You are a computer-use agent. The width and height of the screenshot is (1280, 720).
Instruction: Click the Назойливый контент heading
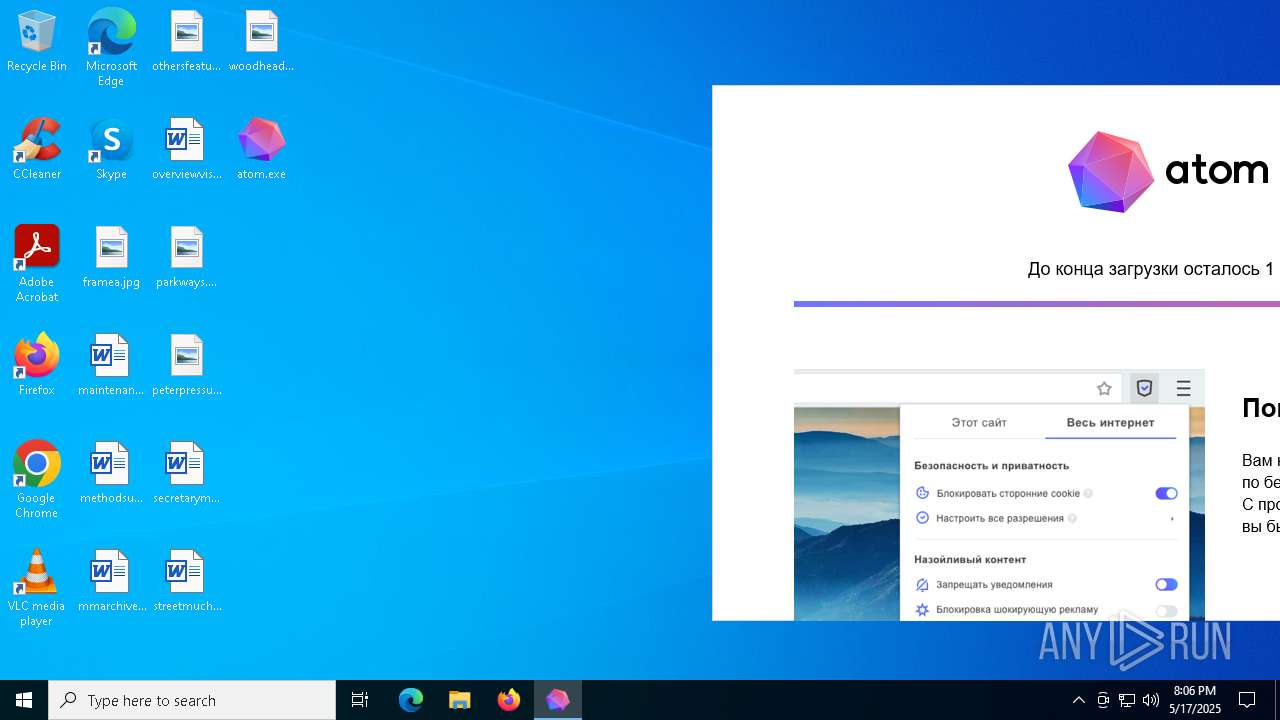pyautogui.click(x=970, y=559)
